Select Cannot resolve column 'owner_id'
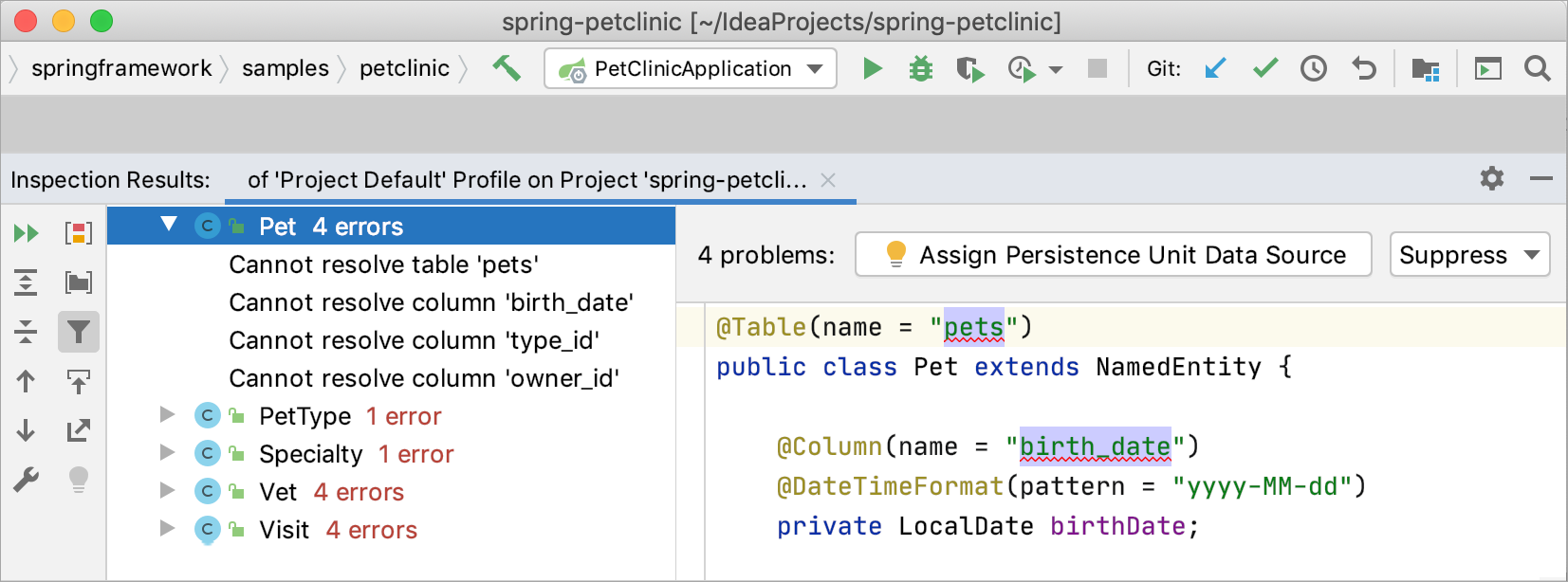 pyautogui.click(x=424, y=378)
